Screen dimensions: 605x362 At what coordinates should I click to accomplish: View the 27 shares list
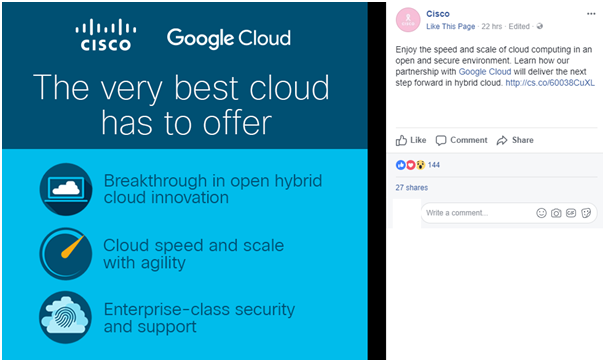click(x=411, y=188)
